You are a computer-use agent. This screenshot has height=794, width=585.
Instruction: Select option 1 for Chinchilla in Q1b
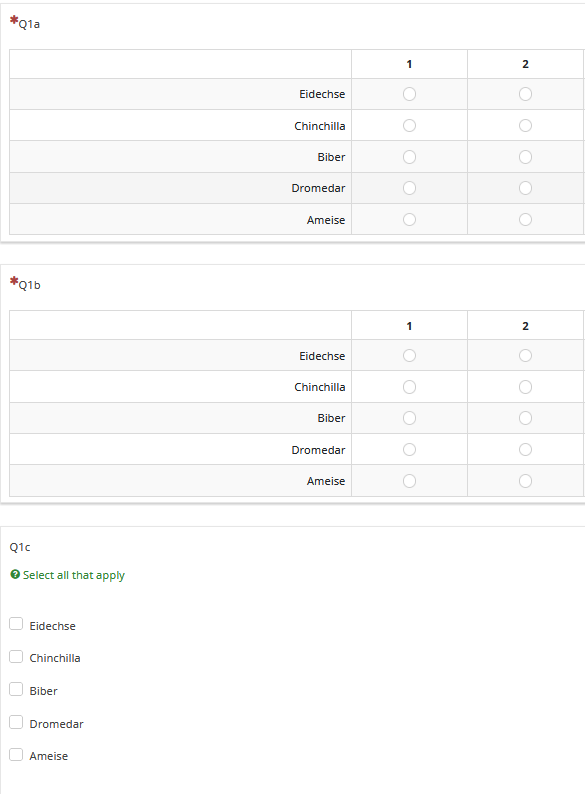click(x=409, y=387)
